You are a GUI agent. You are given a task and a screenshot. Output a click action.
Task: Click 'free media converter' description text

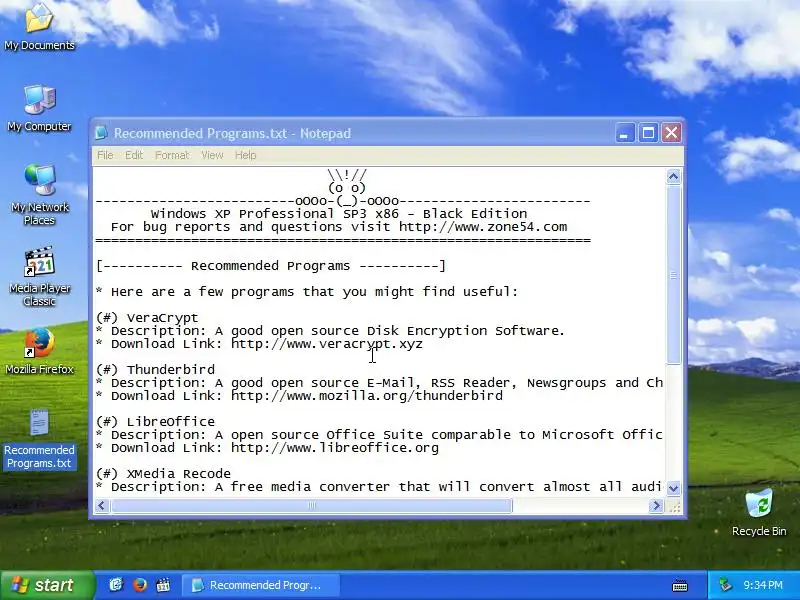310,487
